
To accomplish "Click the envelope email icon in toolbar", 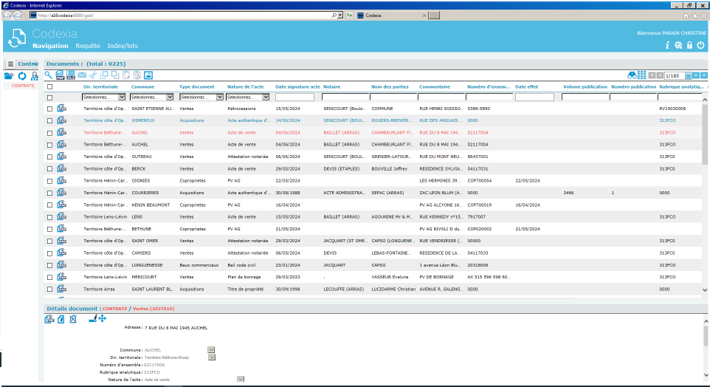I will coord(82,75).
